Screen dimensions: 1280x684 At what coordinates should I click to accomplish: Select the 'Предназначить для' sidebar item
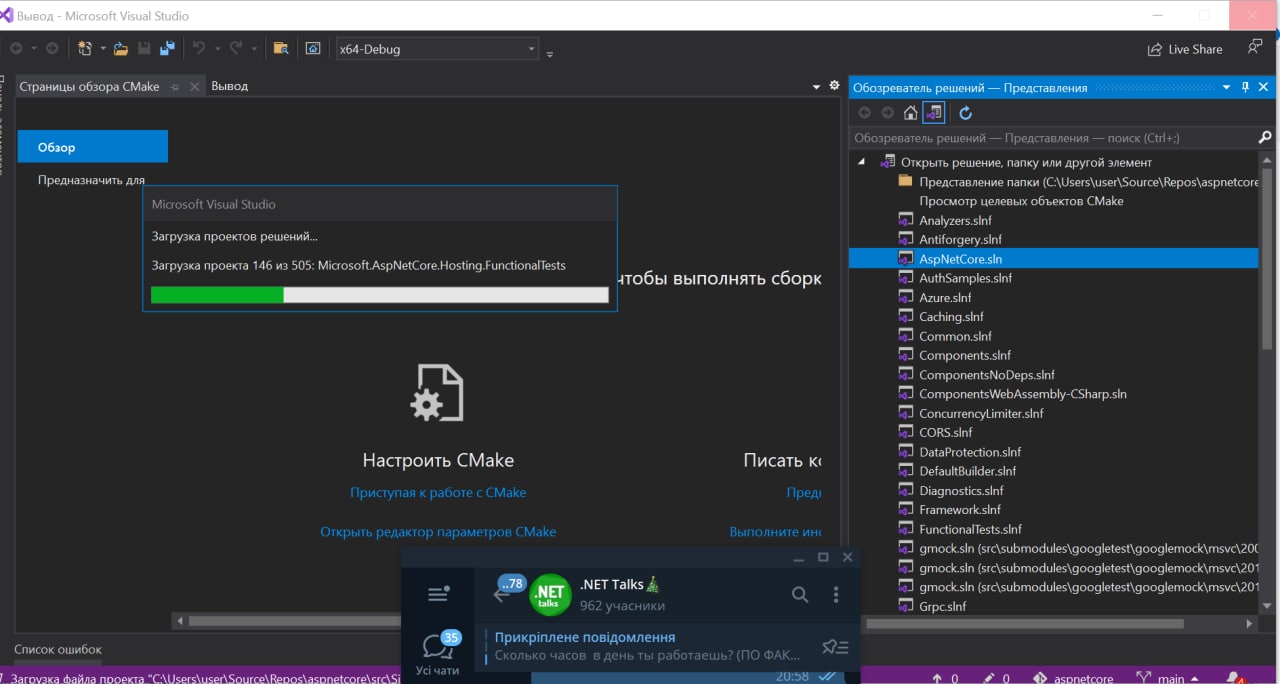(91, 180)
